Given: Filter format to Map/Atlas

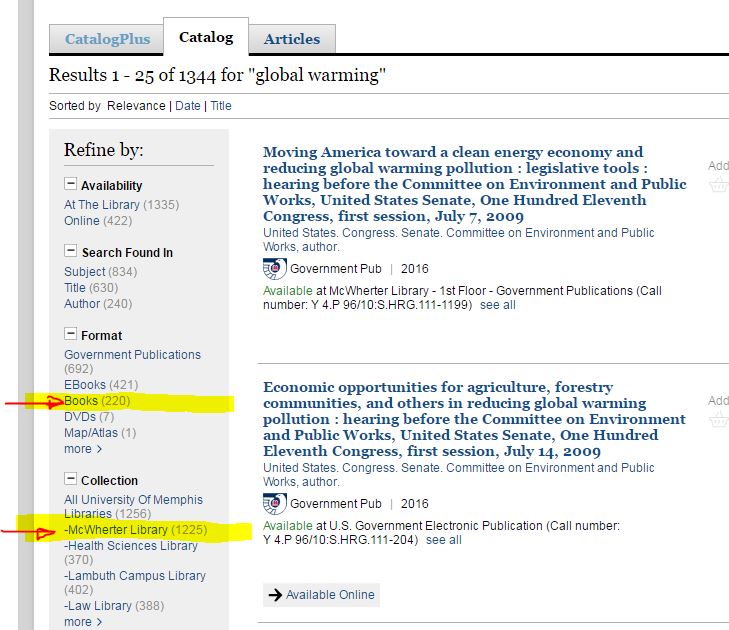Looking at the screenshot, I should coord(100,433).
